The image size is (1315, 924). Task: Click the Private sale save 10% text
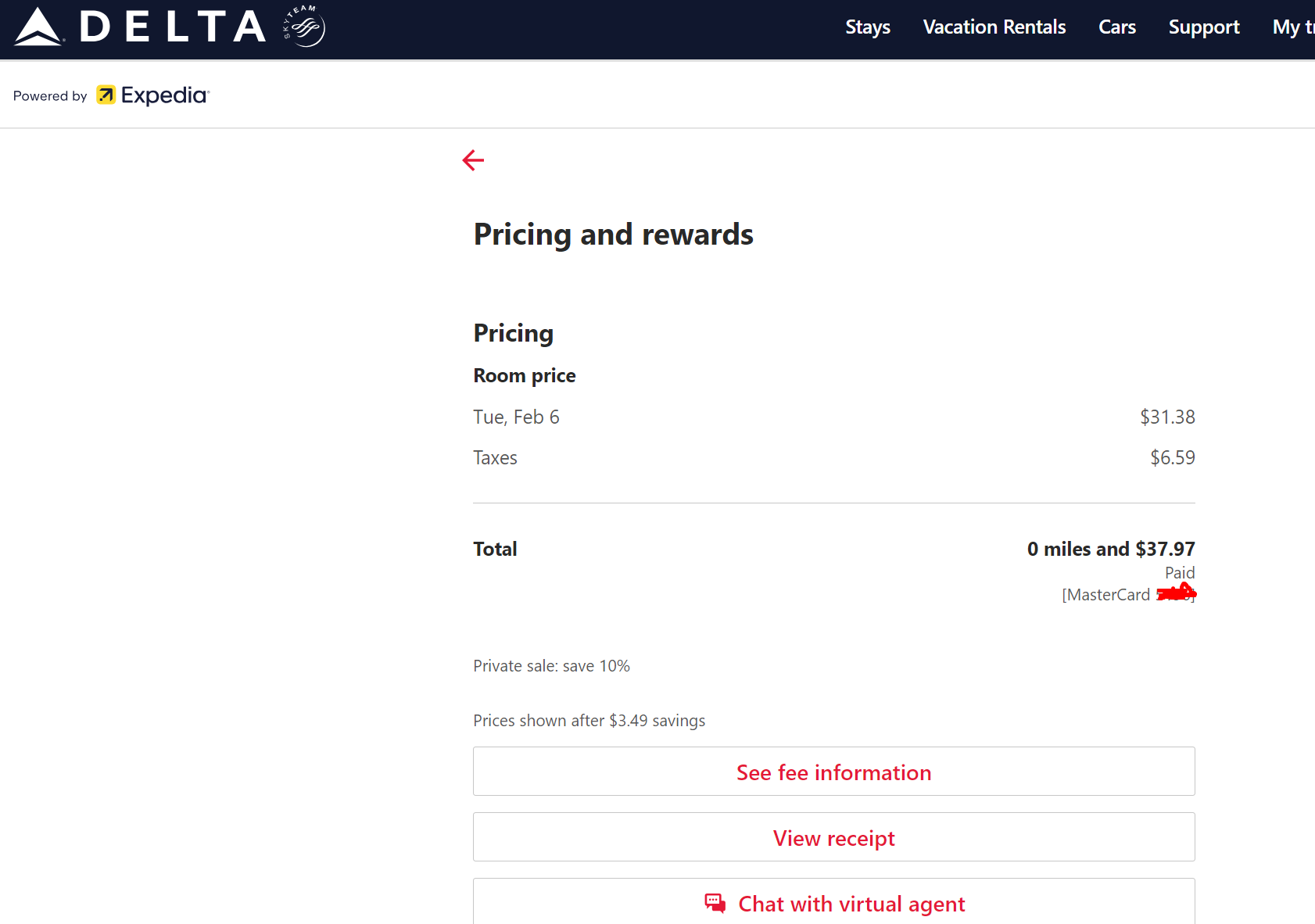click(551, 666)
